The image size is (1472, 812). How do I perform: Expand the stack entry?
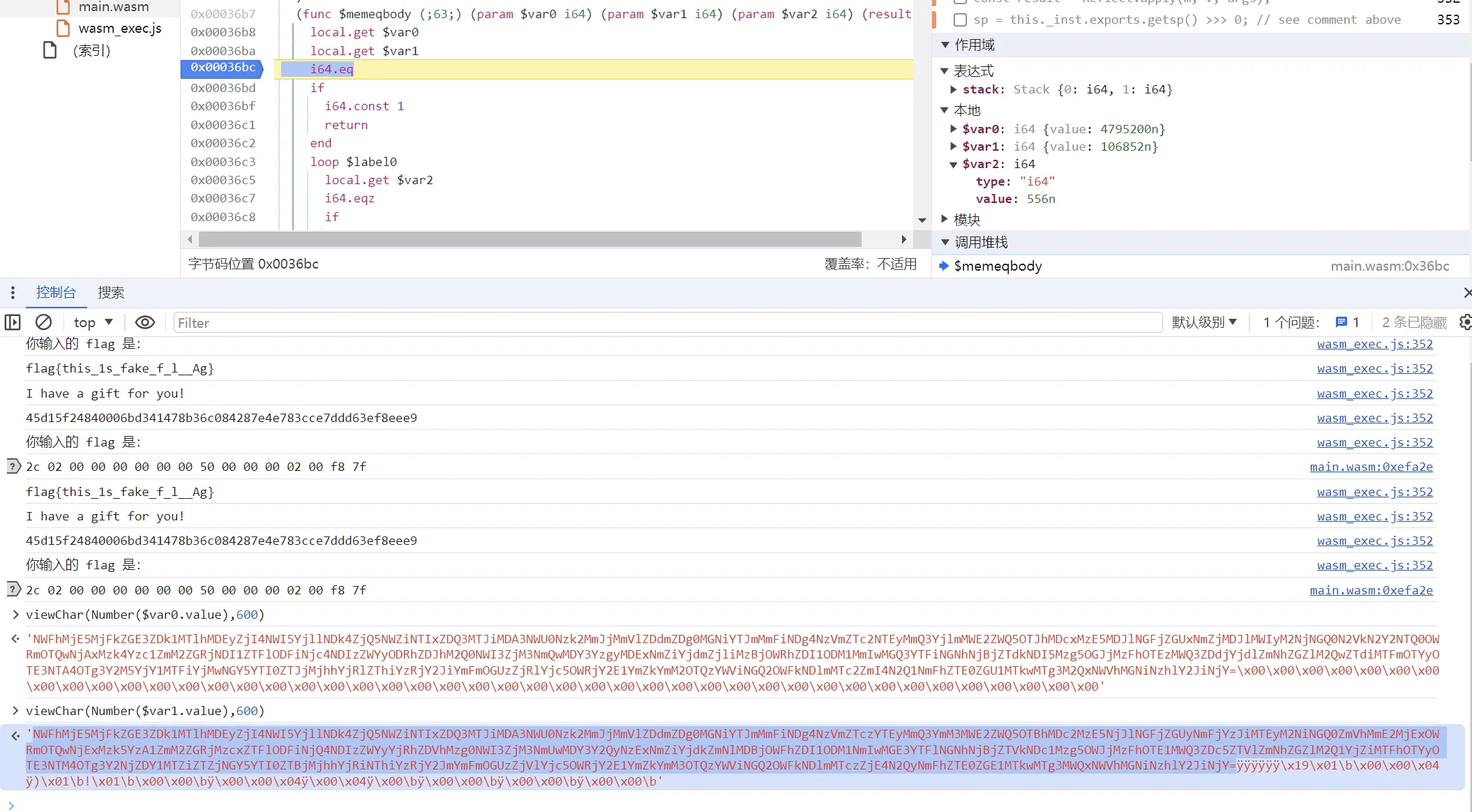click(954, 89)
